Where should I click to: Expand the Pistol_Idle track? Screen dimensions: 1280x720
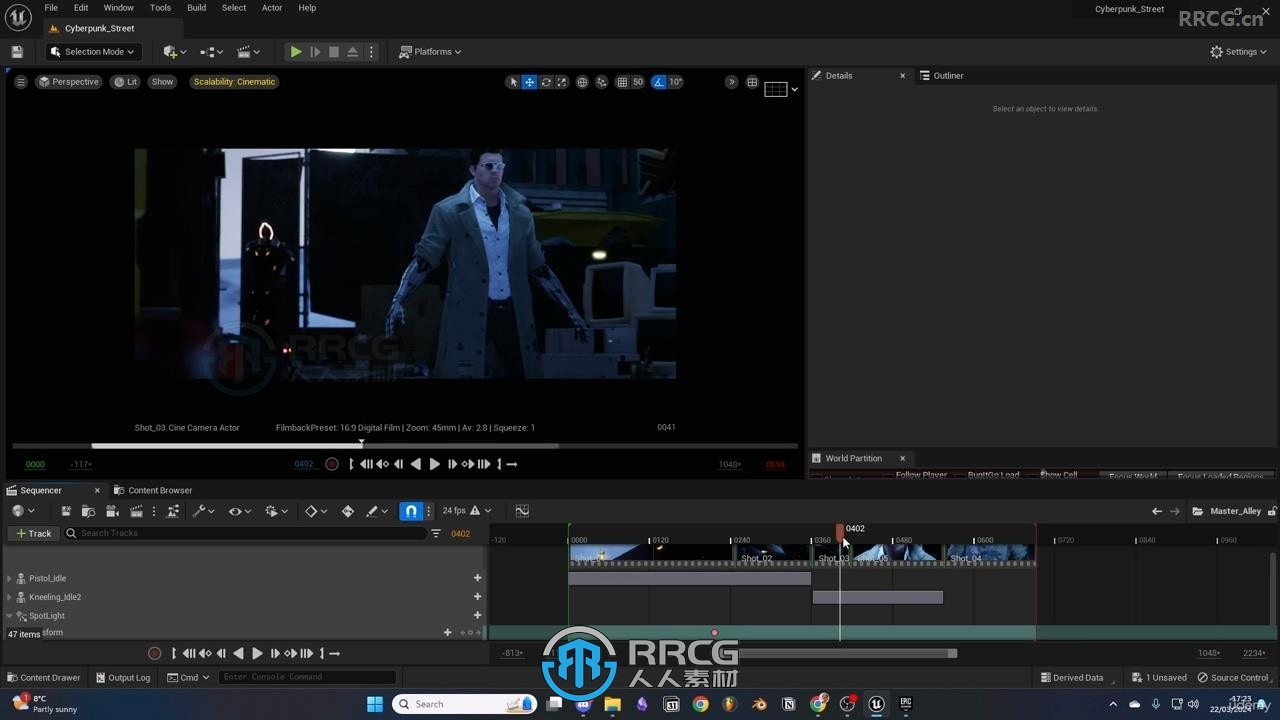(x=10, y=578)
